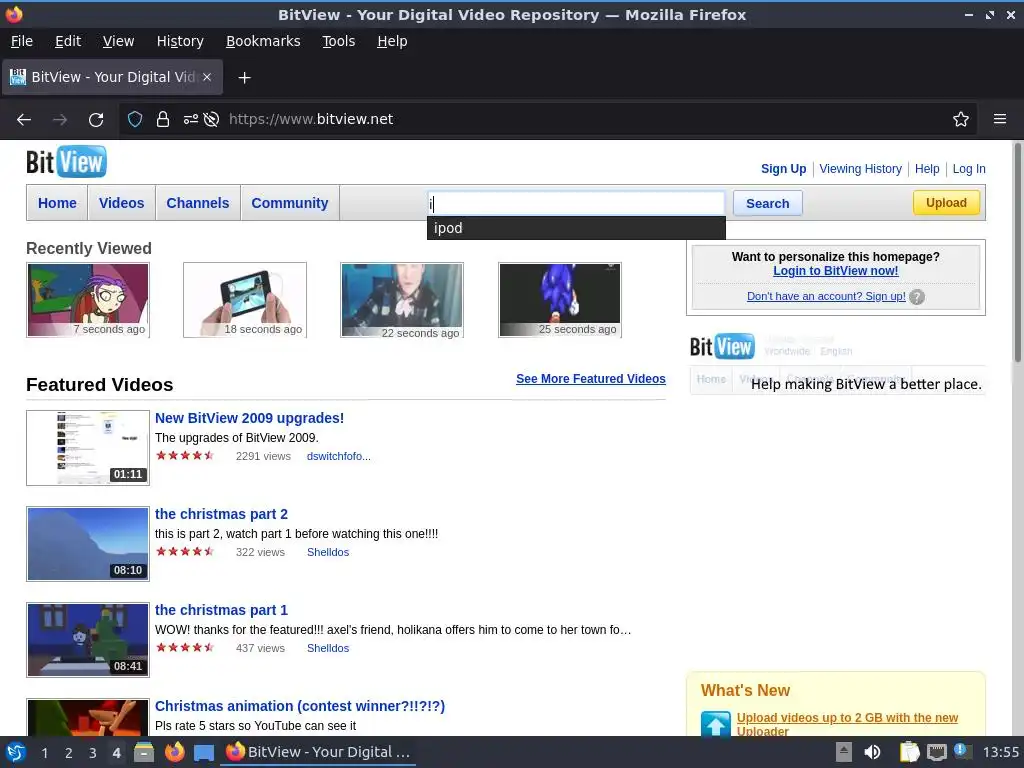
Task: Open the volume control in the system tray
Action: [872, 752]
